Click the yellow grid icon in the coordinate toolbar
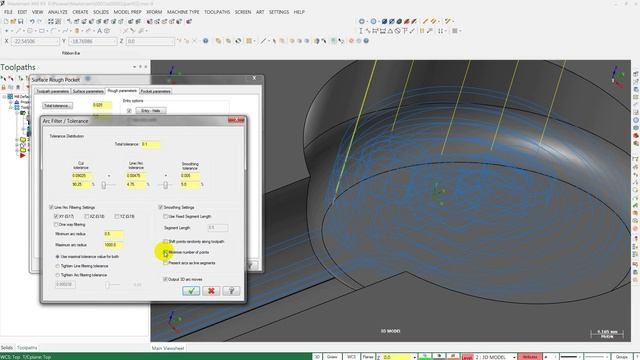The height and width of the screenshot is (360, 640). tap(249, 41)
